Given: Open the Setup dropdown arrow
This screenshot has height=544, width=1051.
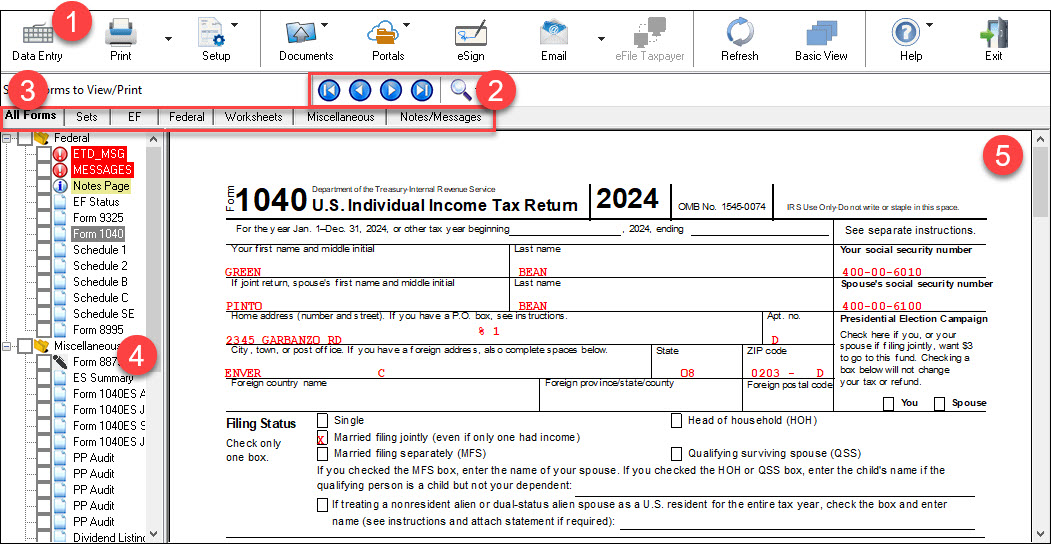Looking at the screenshot, I should point(235,25).
